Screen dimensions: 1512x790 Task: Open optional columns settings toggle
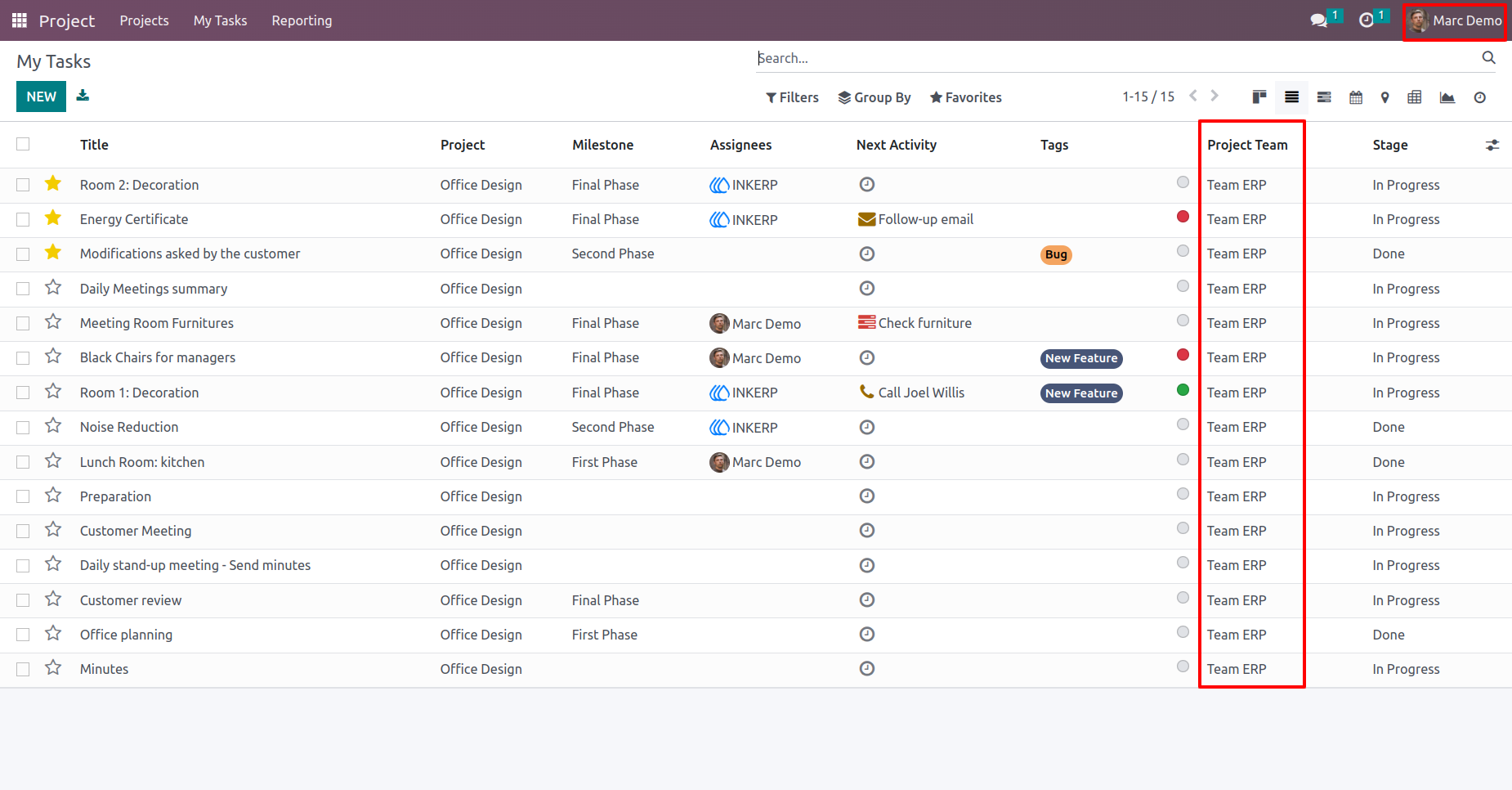pyautogui.click(x=1492, y=145)
